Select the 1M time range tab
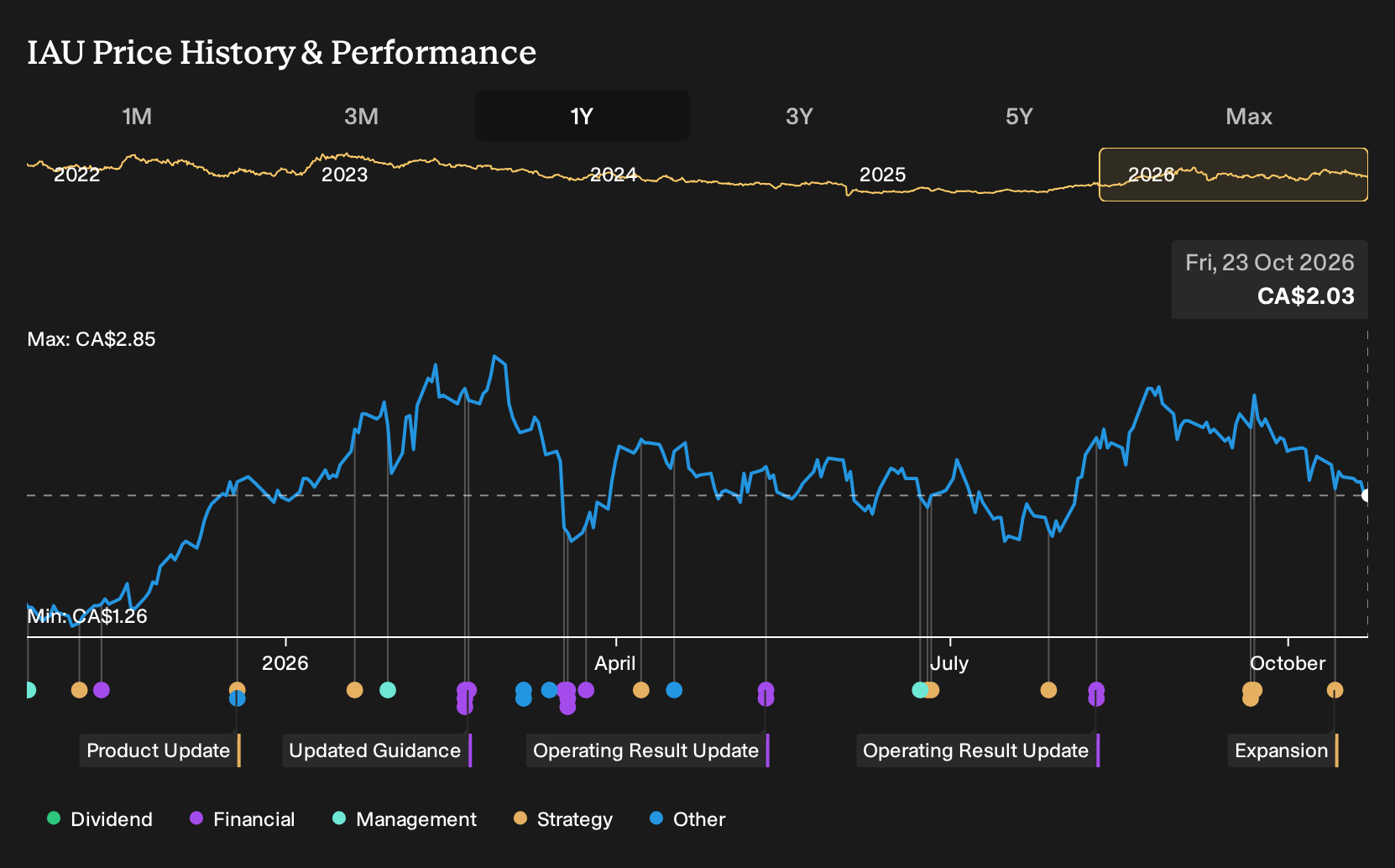This screenshot has height=868, width=1395. (x=137, y=116)
